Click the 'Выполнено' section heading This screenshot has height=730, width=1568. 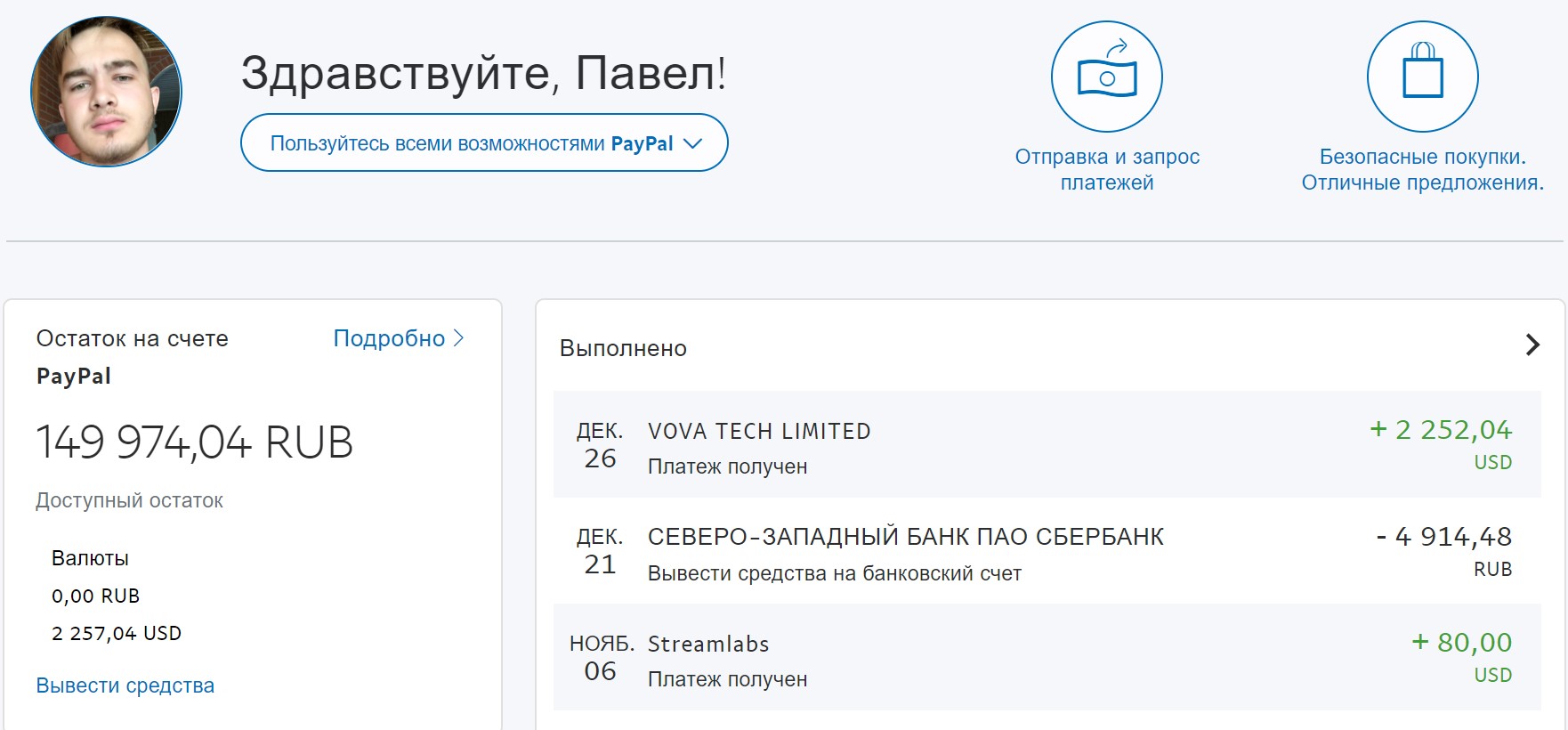[623, 348]
